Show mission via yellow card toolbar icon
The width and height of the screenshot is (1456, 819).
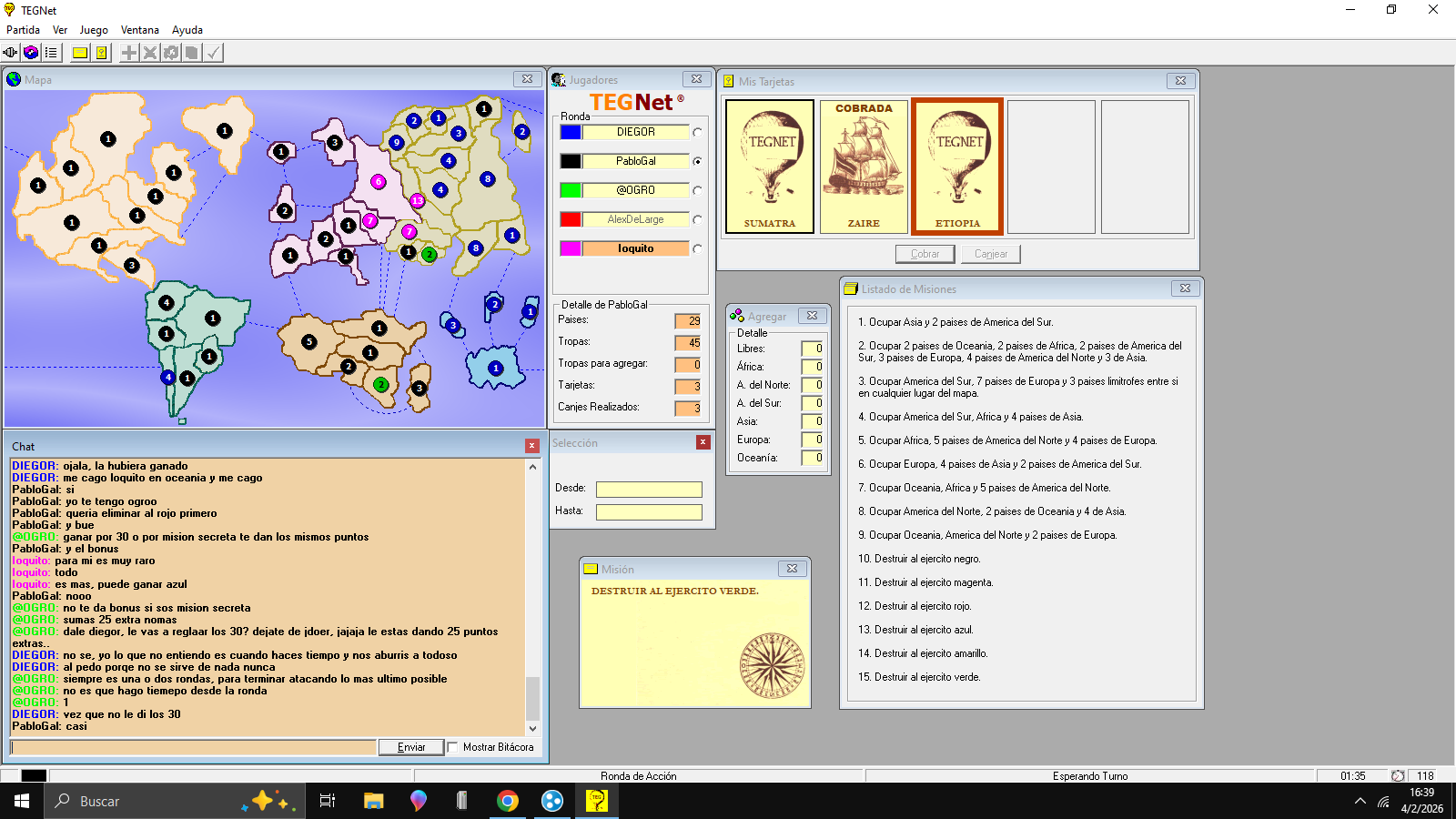coord(80,53)
